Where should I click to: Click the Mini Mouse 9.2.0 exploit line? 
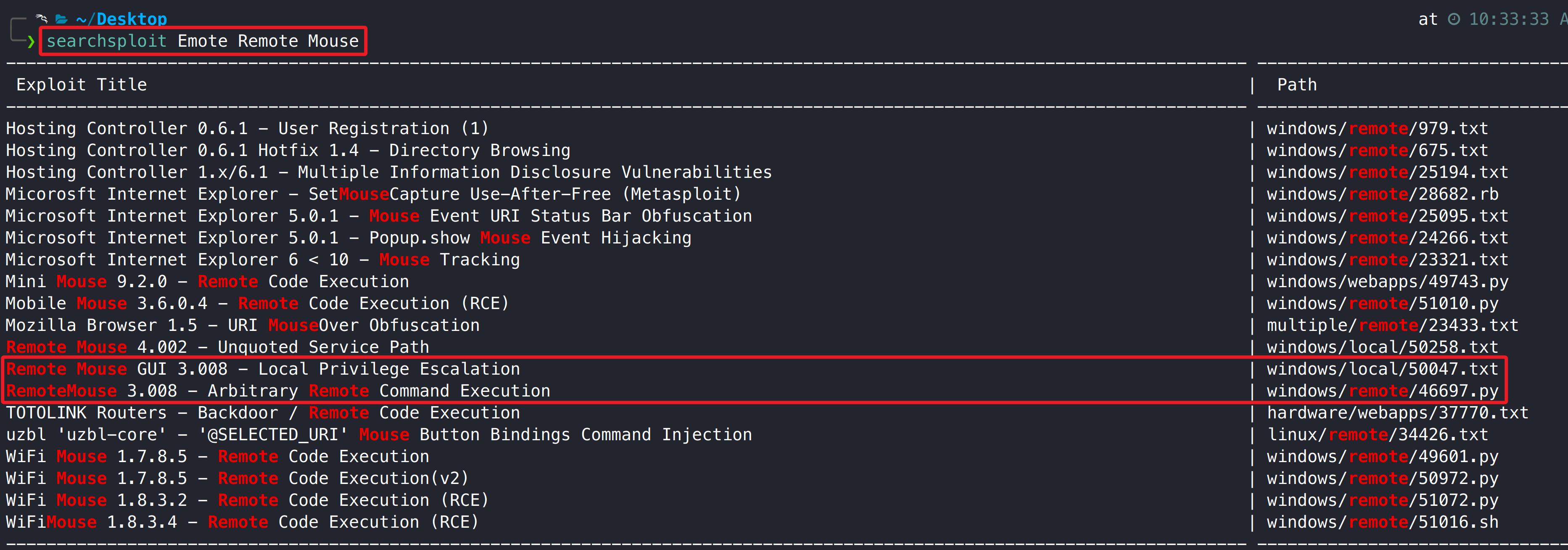pyautogui.click(x=207, y=281)
